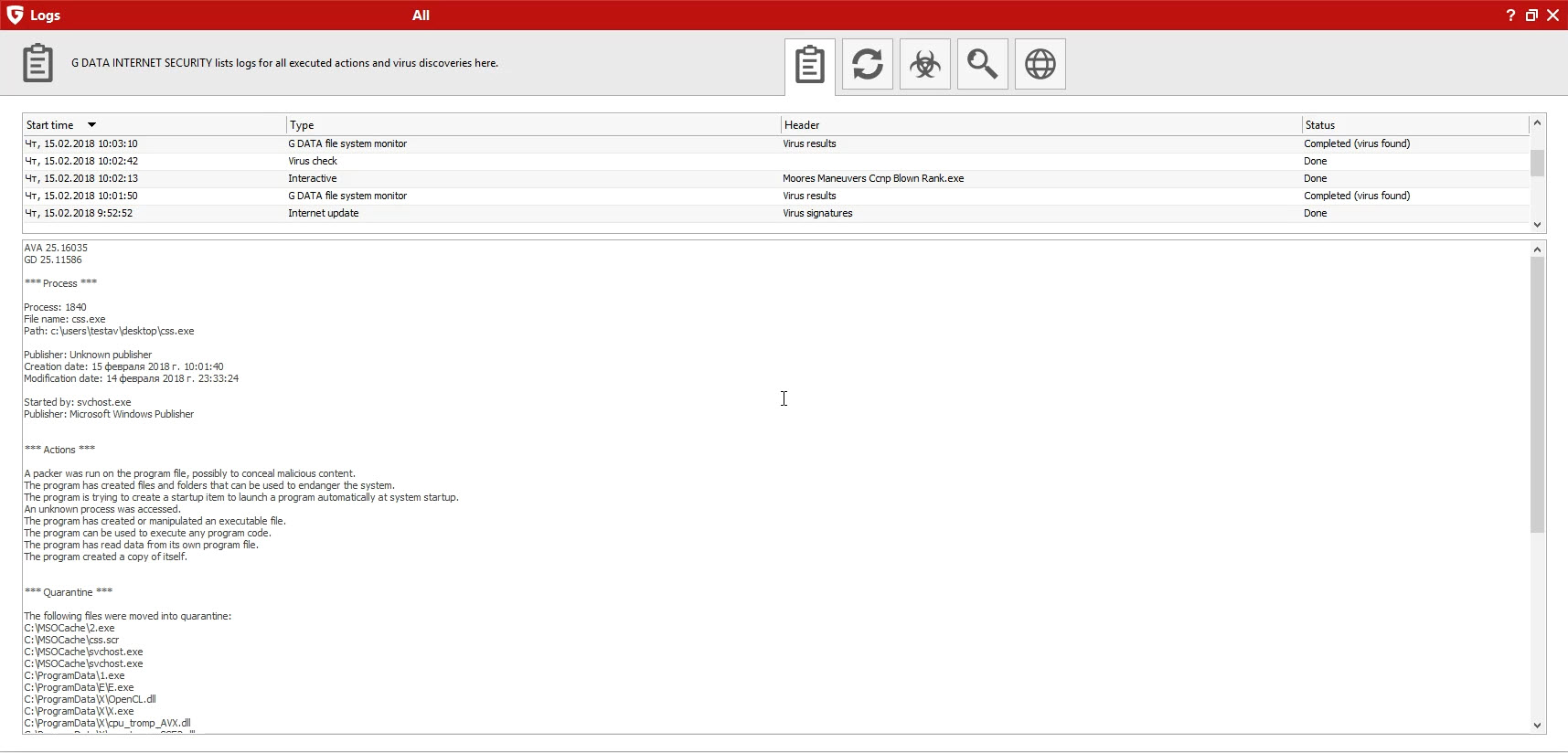Close the Logs window
Screen dimensions: 1568x753
[1552, 15]
